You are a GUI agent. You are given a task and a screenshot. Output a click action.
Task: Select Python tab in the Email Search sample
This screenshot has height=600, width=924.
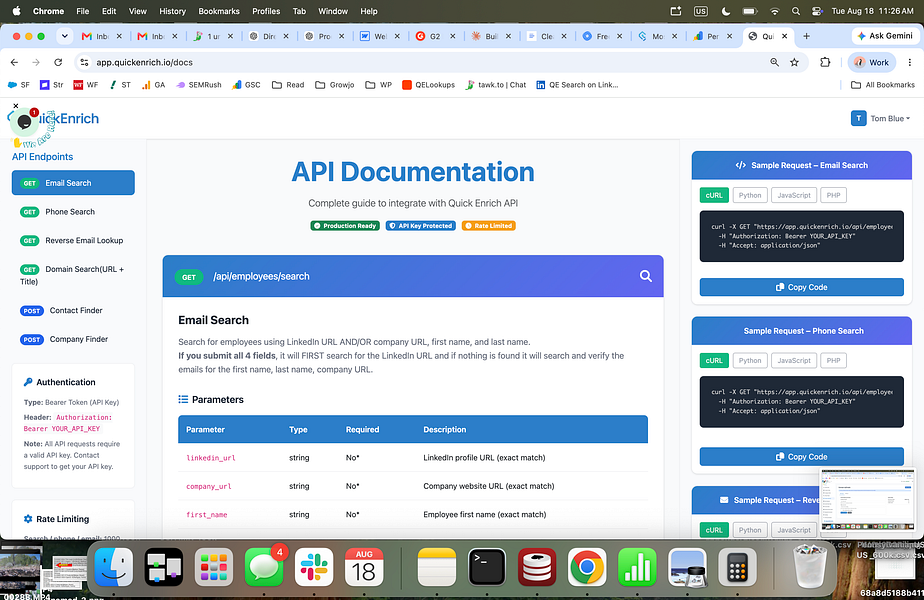(x=750, y=195)
